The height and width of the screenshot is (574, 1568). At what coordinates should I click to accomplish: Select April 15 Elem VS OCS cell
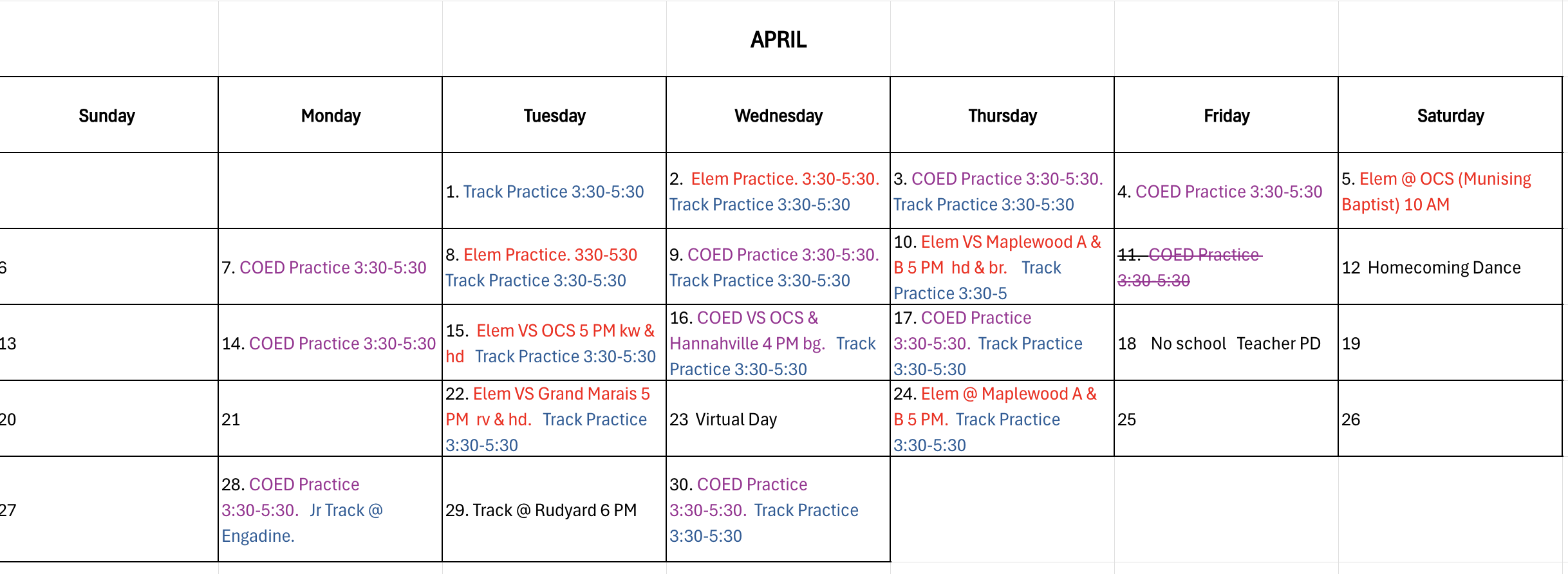pos(554,343)
